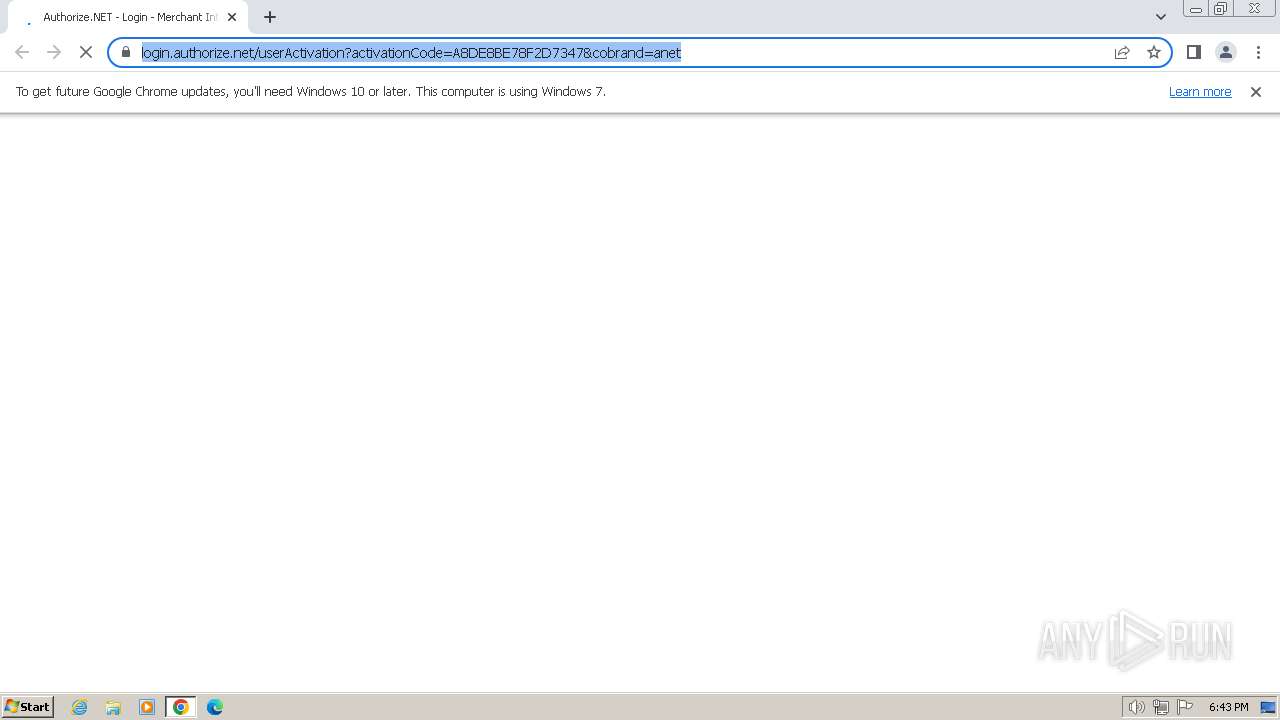
Task: Open Windows Media Player taskbar icon
Action: click(x=147, y=707)
